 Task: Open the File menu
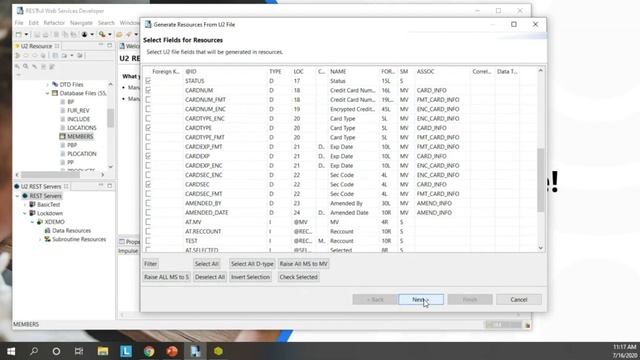pyautogui.click(x=19, y=23)
